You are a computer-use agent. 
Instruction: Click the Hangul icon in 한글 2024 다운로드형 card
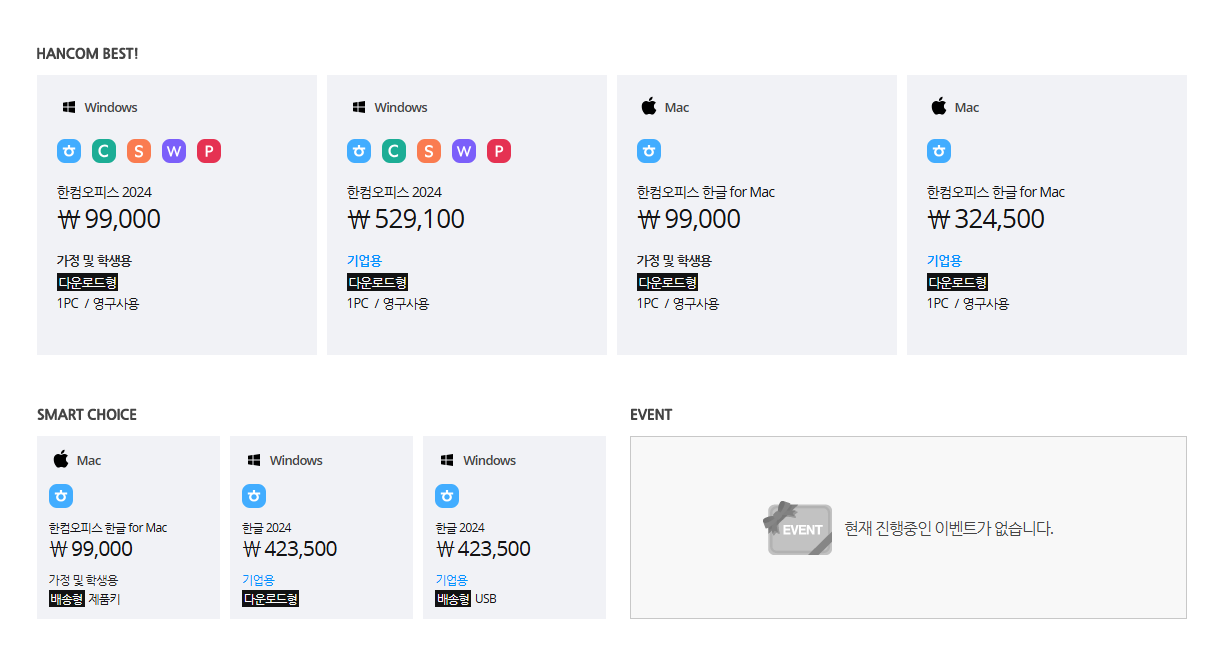point(254,495)
